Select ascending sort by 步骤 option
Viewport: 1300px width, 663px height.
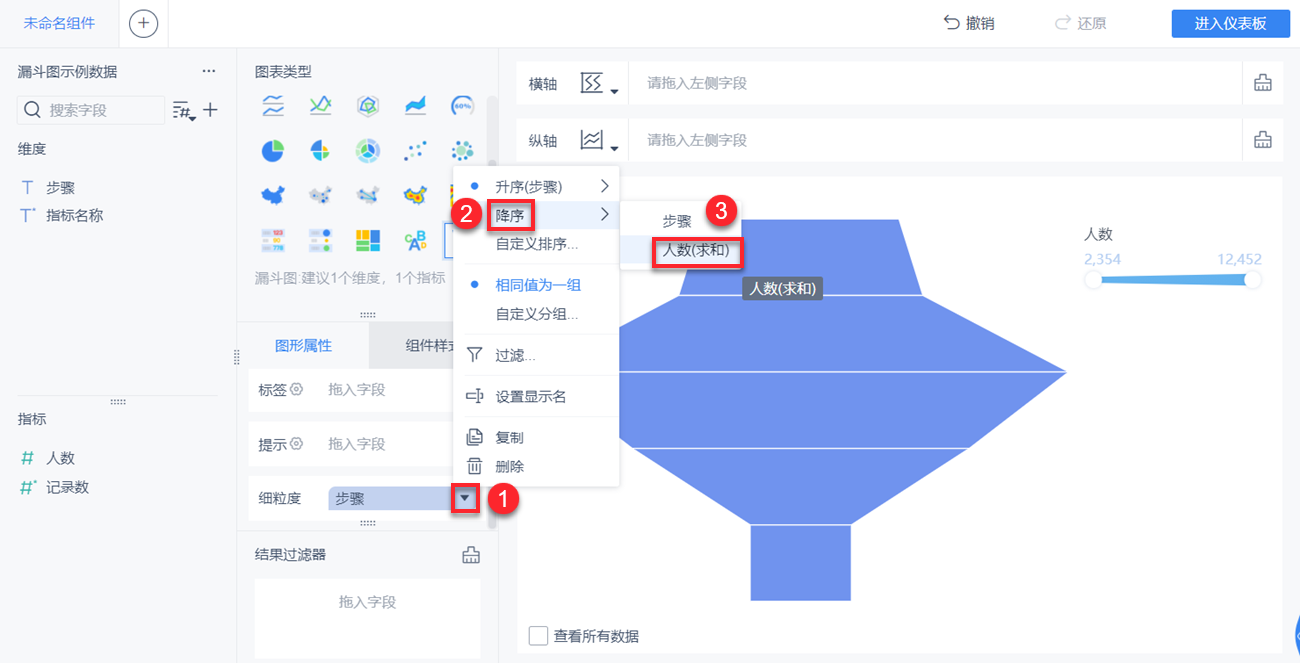537,187
